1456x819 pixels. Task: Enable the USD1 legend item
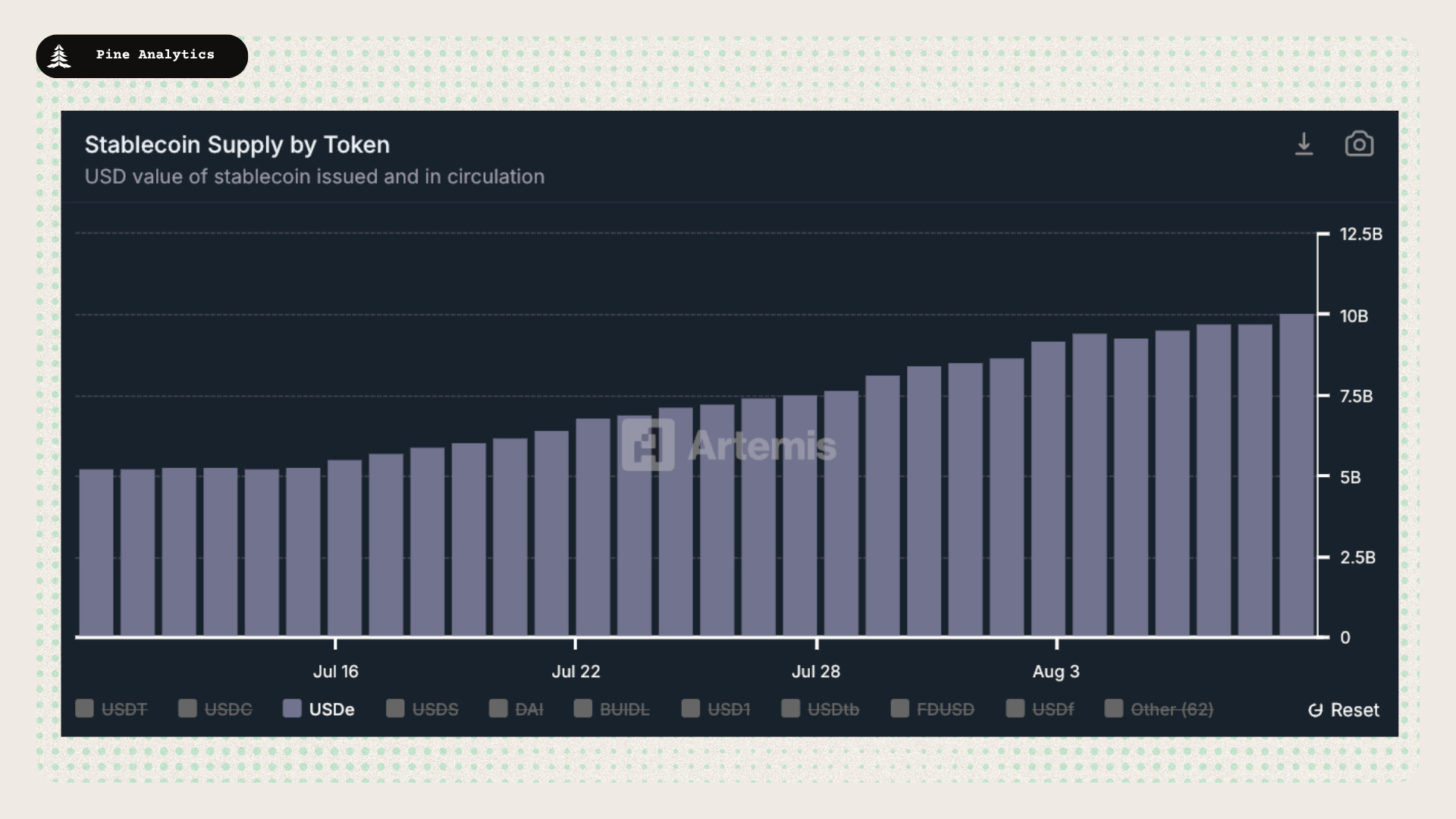click(x=716, y=709)
